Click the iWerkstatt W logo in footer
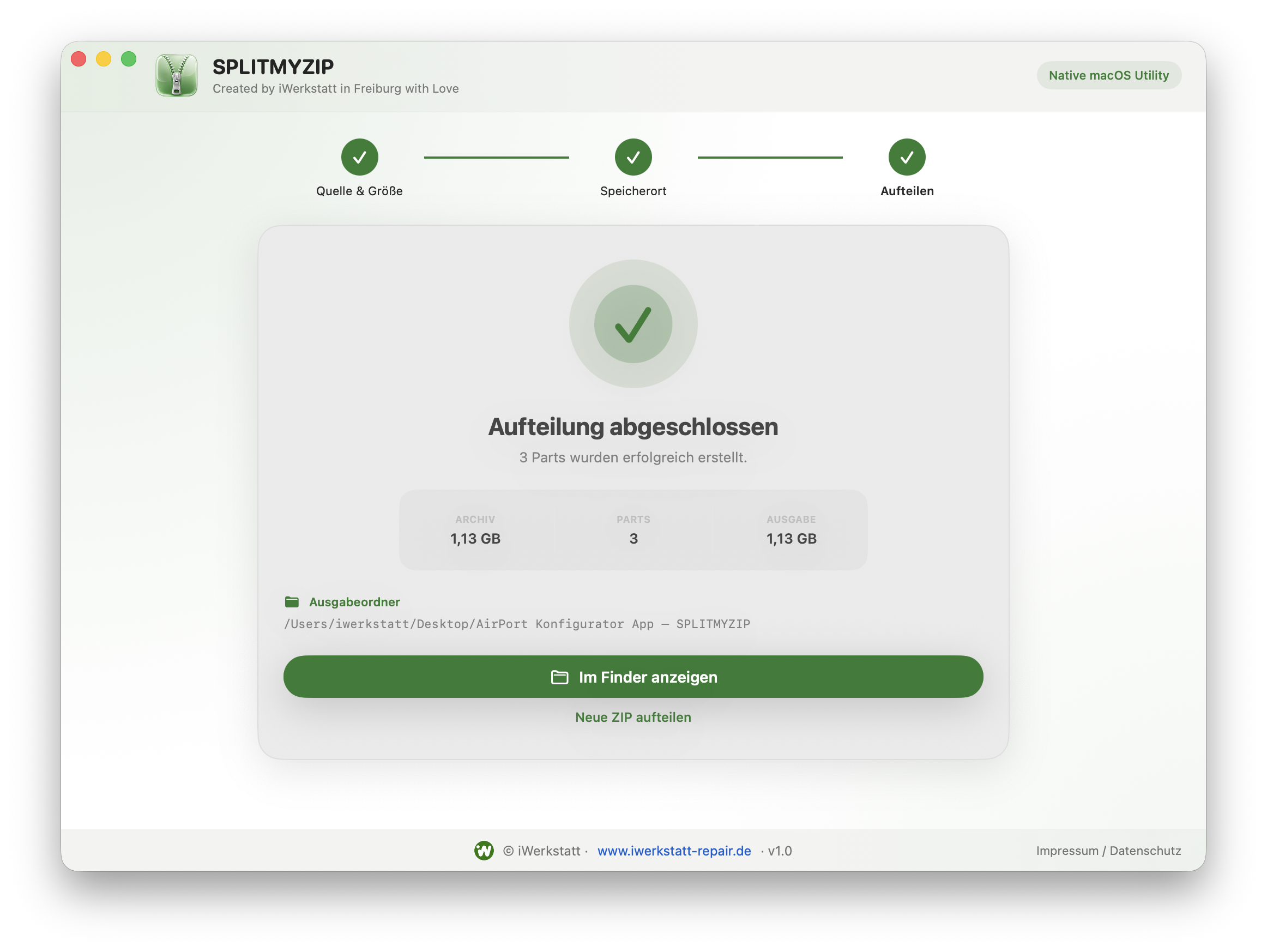Screen dimensions: 1267x952 [484, 851]
